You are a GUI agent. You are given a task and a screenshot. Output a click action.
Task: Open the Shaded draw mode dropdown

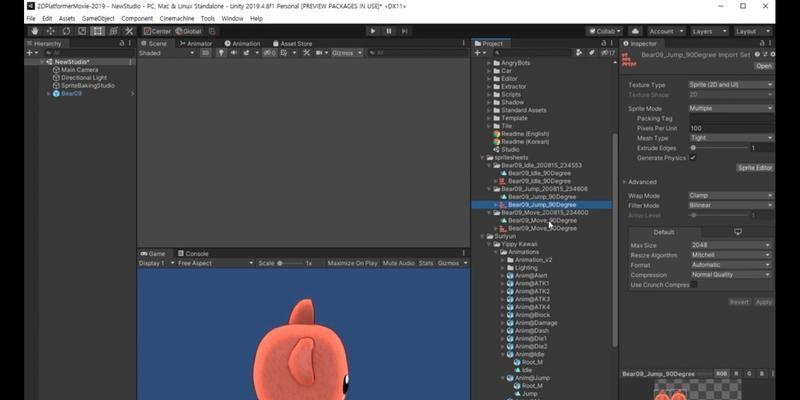[166, 53]
